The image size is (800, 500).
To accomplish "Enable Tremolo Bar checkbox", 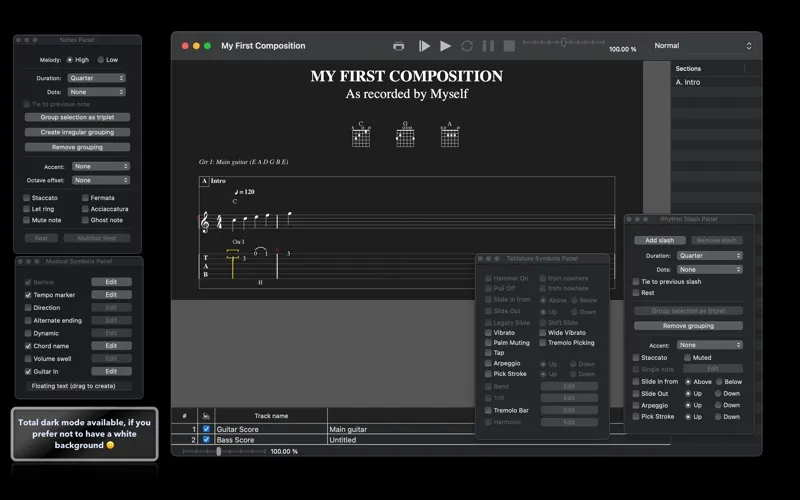I will pyautogui.click(x=488, y=410).
